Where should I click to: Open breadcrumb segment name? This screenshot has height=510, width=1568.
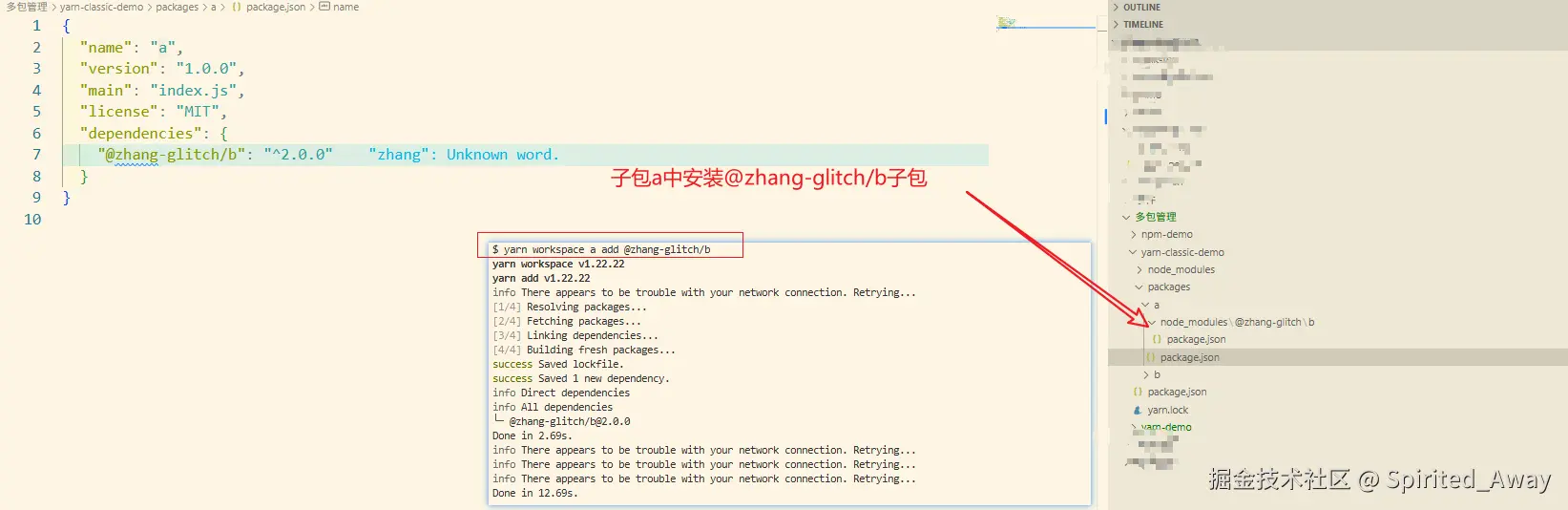pyautogui.click(x=346, y=7)
